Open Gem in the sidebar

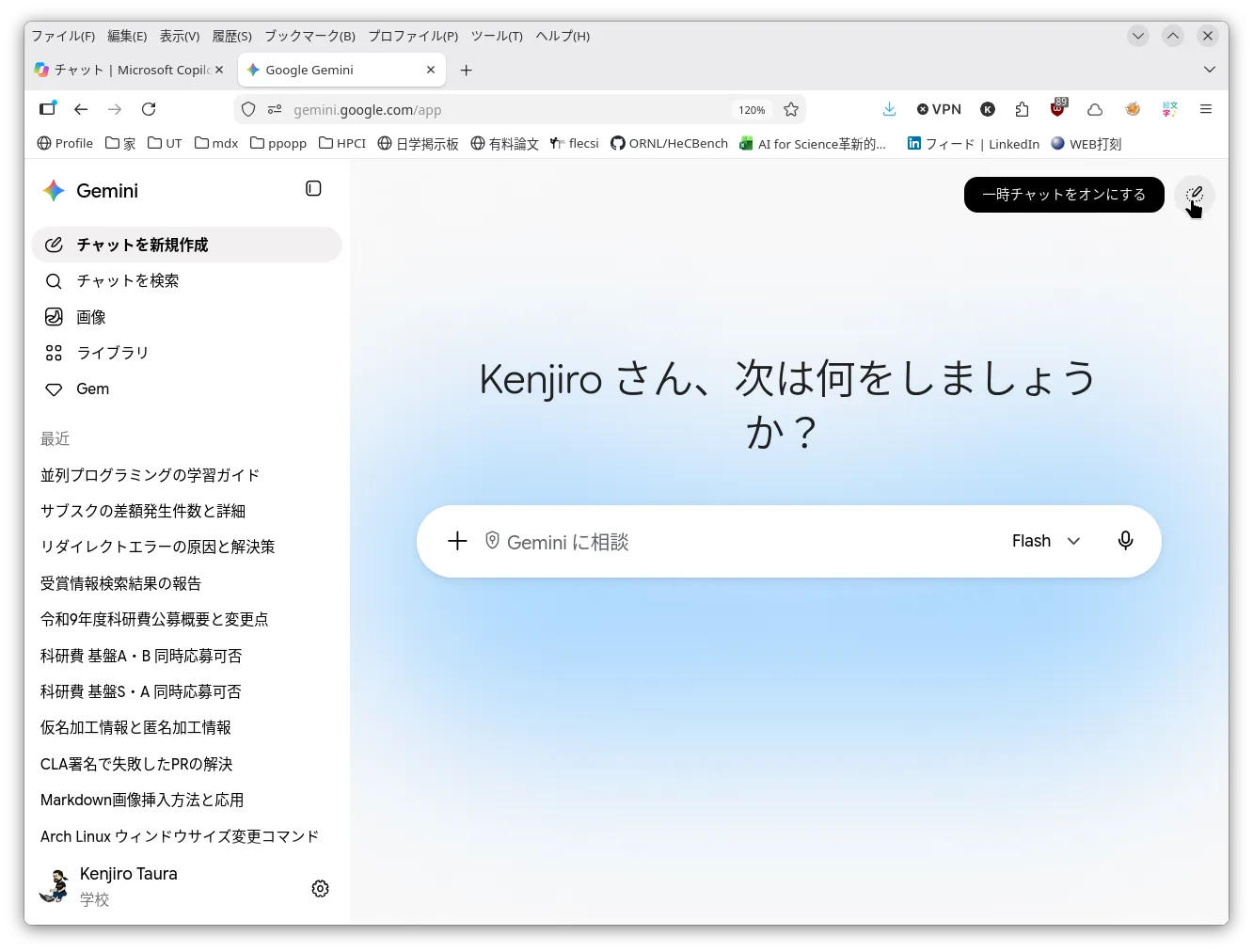[186, 389]
